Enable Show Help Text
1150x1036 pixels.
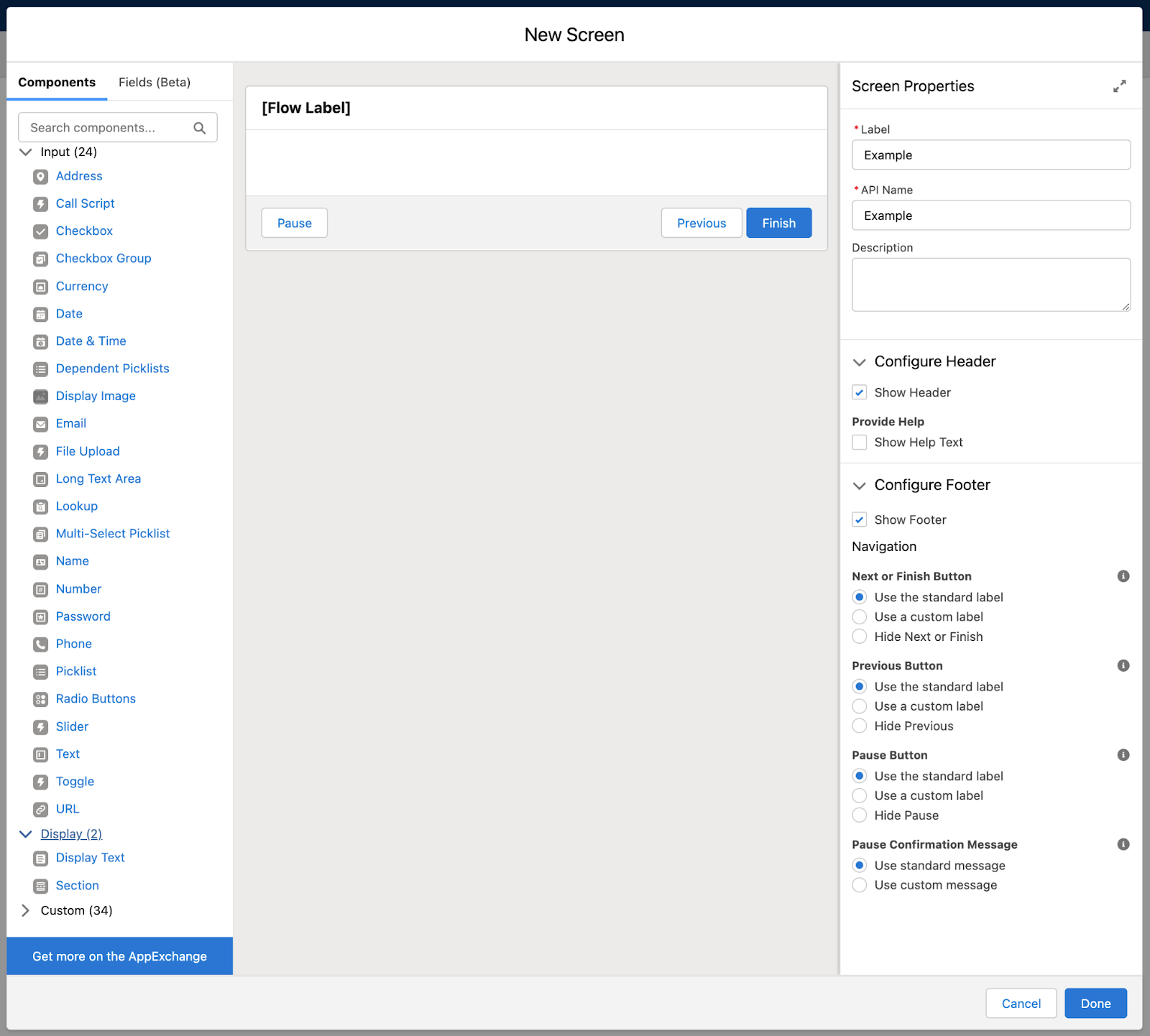859,443
